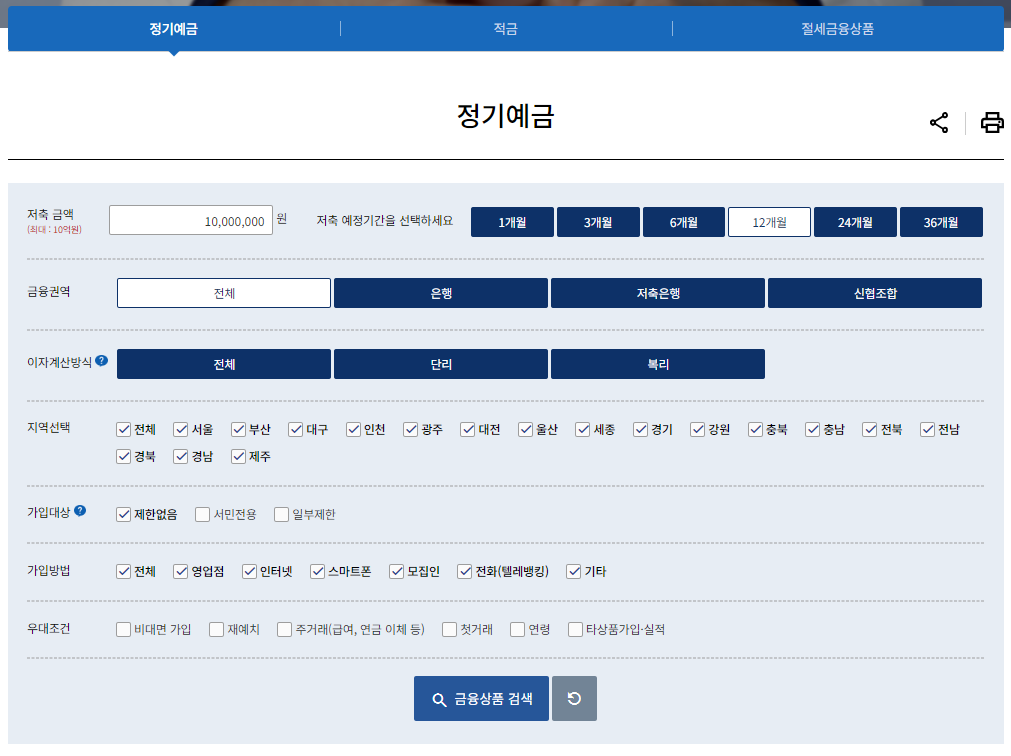
Task: Check the 첫거래 checkbox
Action: [x=449, y=630]
